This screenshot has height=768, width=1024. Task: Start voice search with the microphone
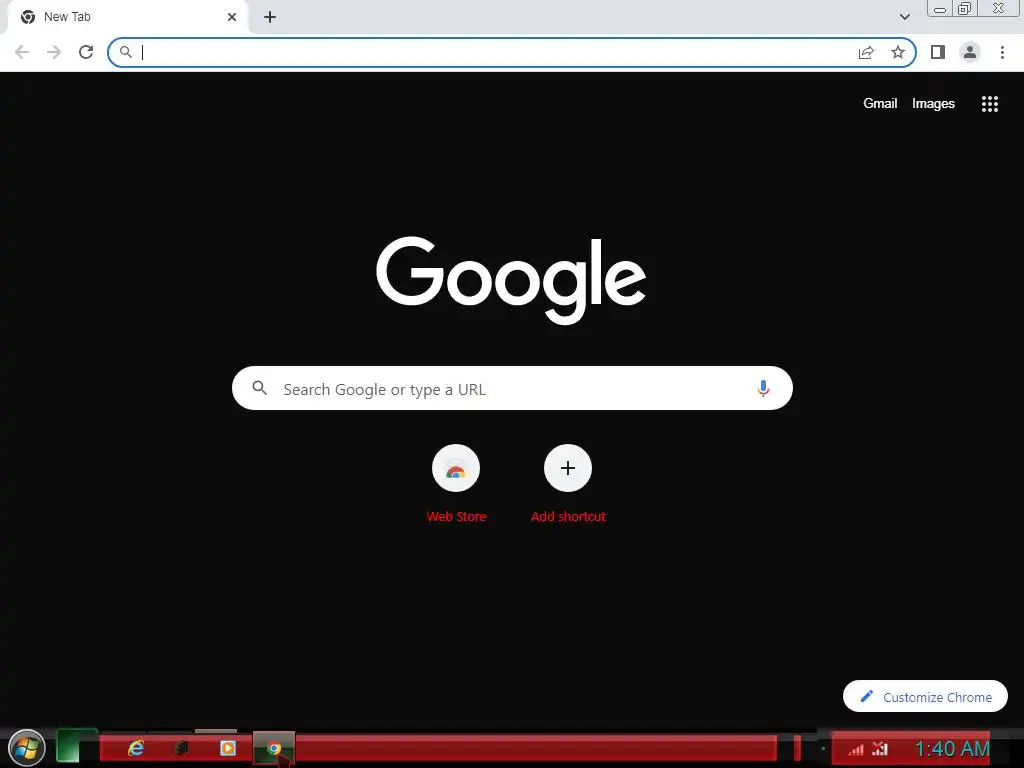(x=763, y=389)
